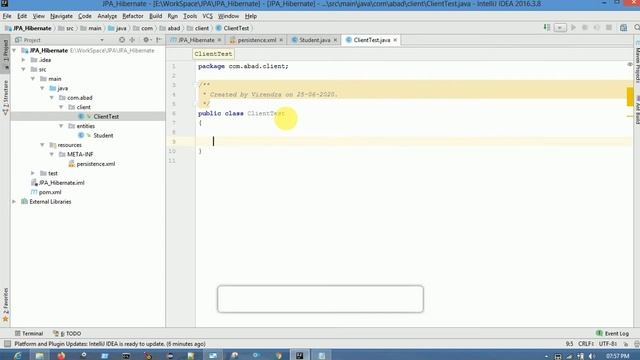Open the VCS menu

[x=207, y=16]
